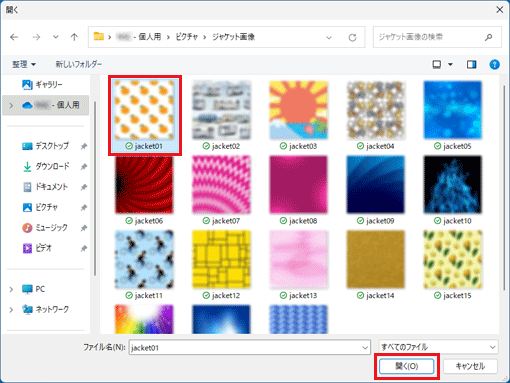The height and width of the screenshot is (383, 510).
Task: Change the view layout icon
Action: point(437,64)
